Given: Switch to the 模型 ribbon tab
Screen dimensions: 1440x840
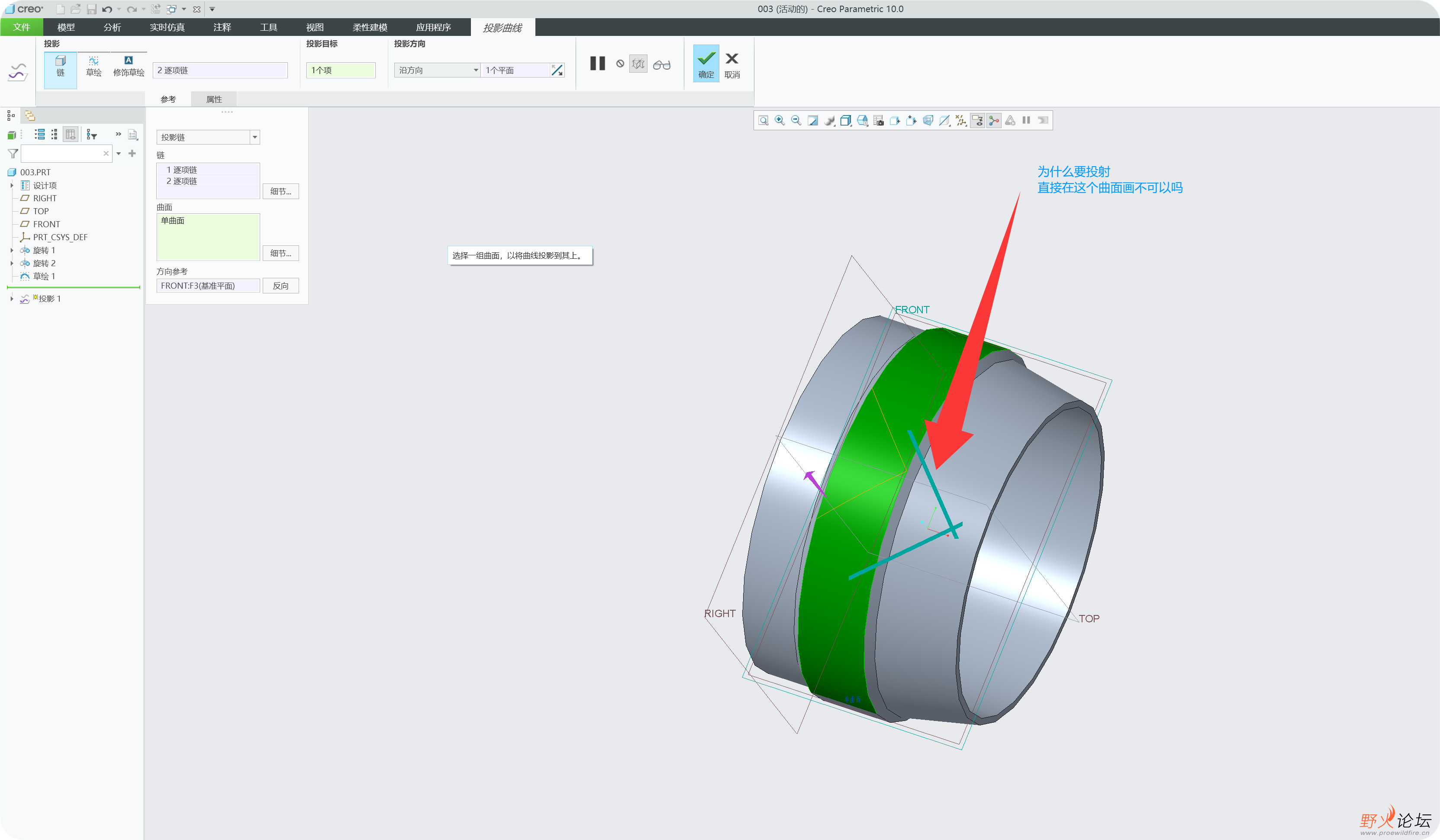Looking at the screenshot, I should coord(66,27).
